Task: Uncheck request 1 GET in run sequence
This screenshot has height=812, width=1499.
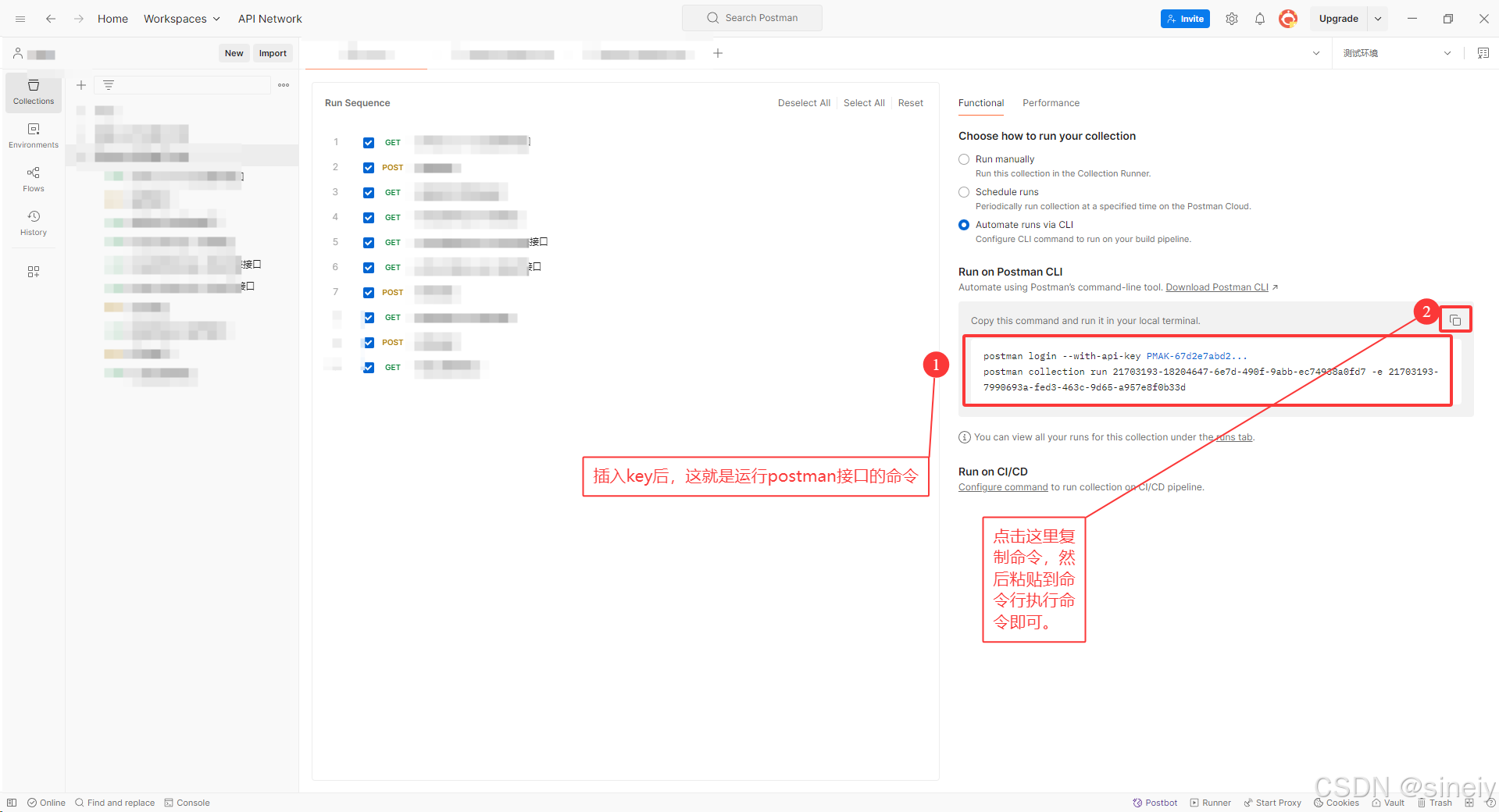Action: point(369,143)
